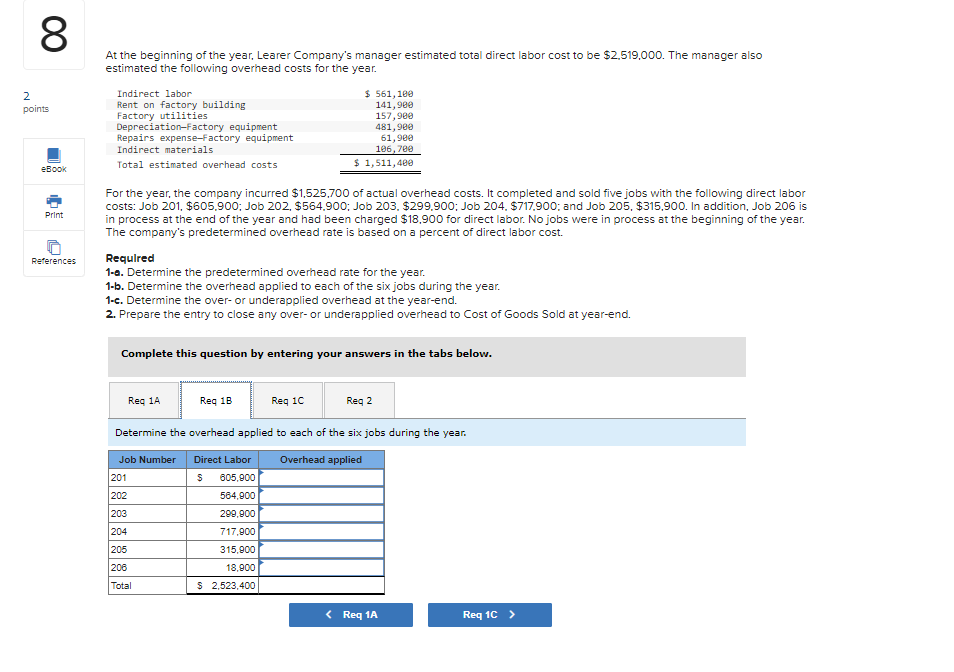This screenshot has height=672, width=954.
Task: Click the job number 206 cell
Action: click(147, 567)
